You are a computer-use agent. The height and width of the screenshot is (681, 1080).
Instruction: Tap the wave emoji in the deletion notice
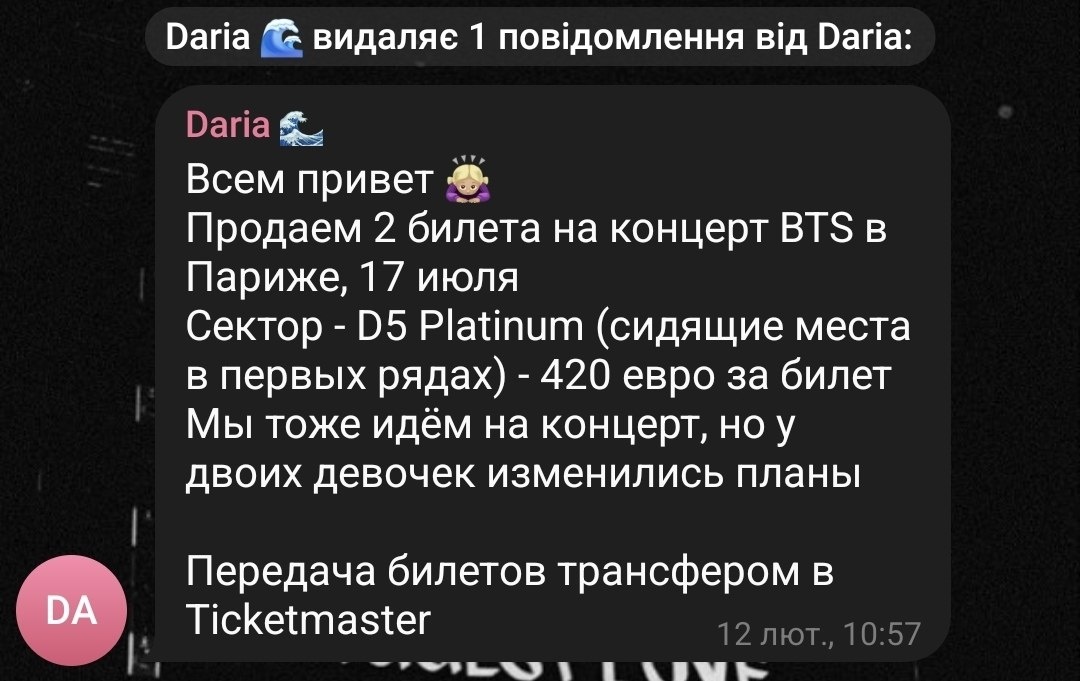click(282, 37)
